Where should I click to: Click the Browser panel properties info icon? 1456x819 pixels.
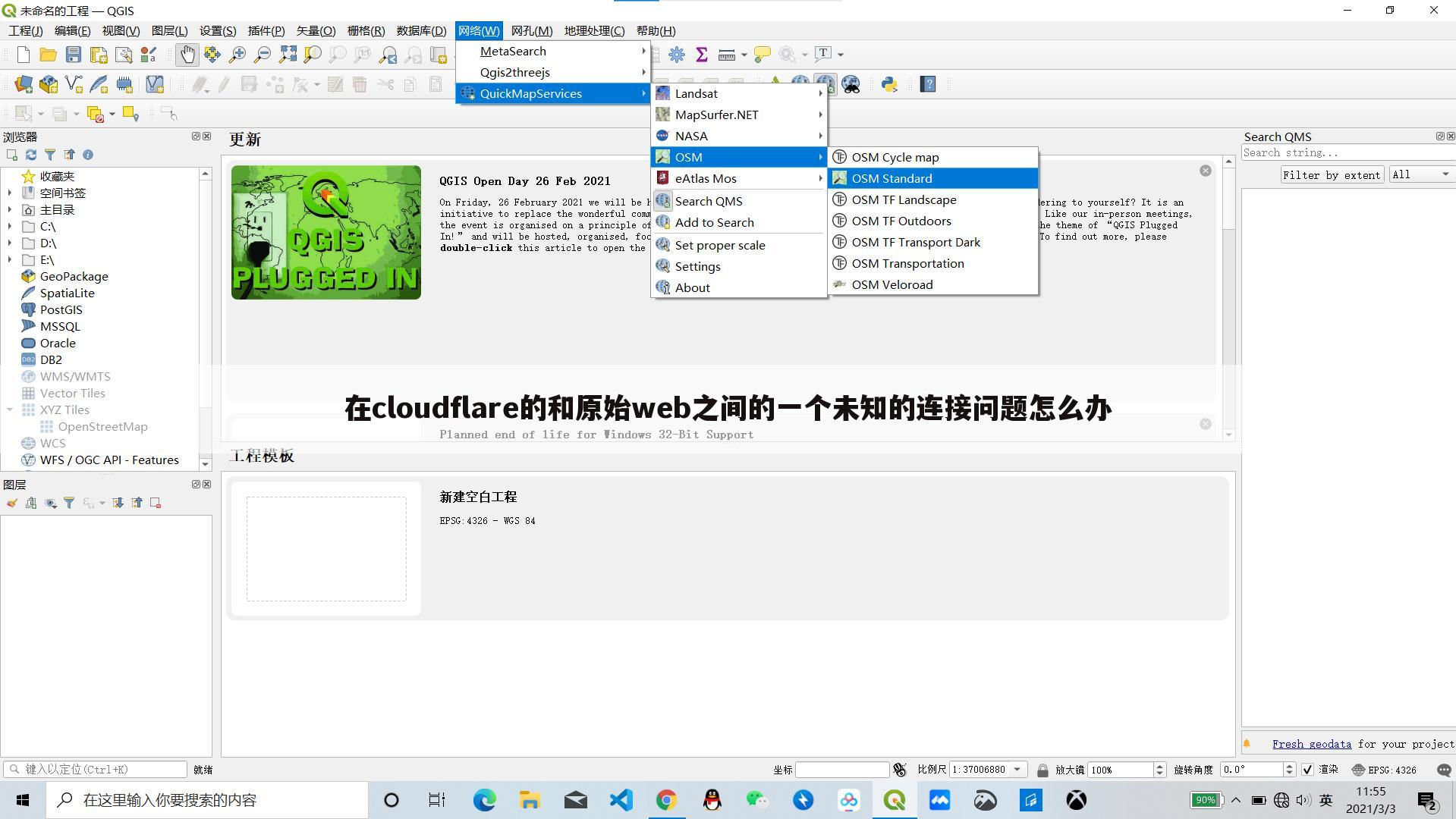coord(88,155)
